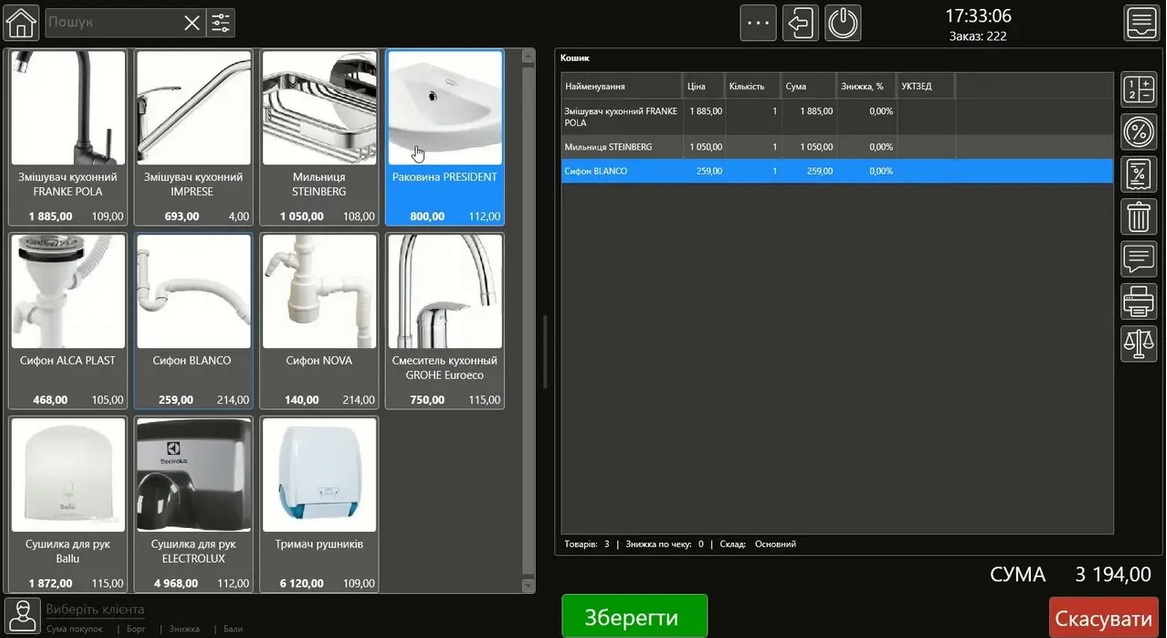Open the three-dots more options menu
Screen dimensions: 1167x638
(x=758, y=23)
